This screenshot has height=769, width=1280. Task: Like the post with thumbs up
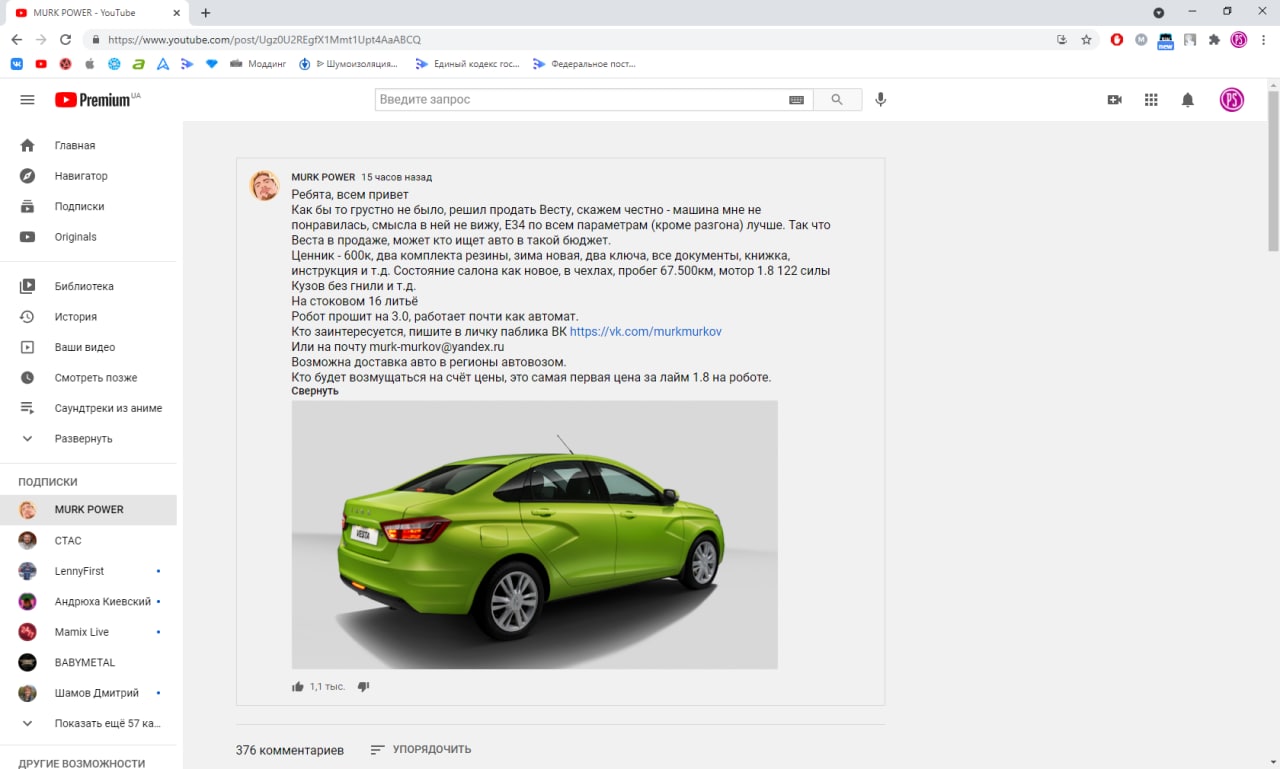(x=298, y=687)
